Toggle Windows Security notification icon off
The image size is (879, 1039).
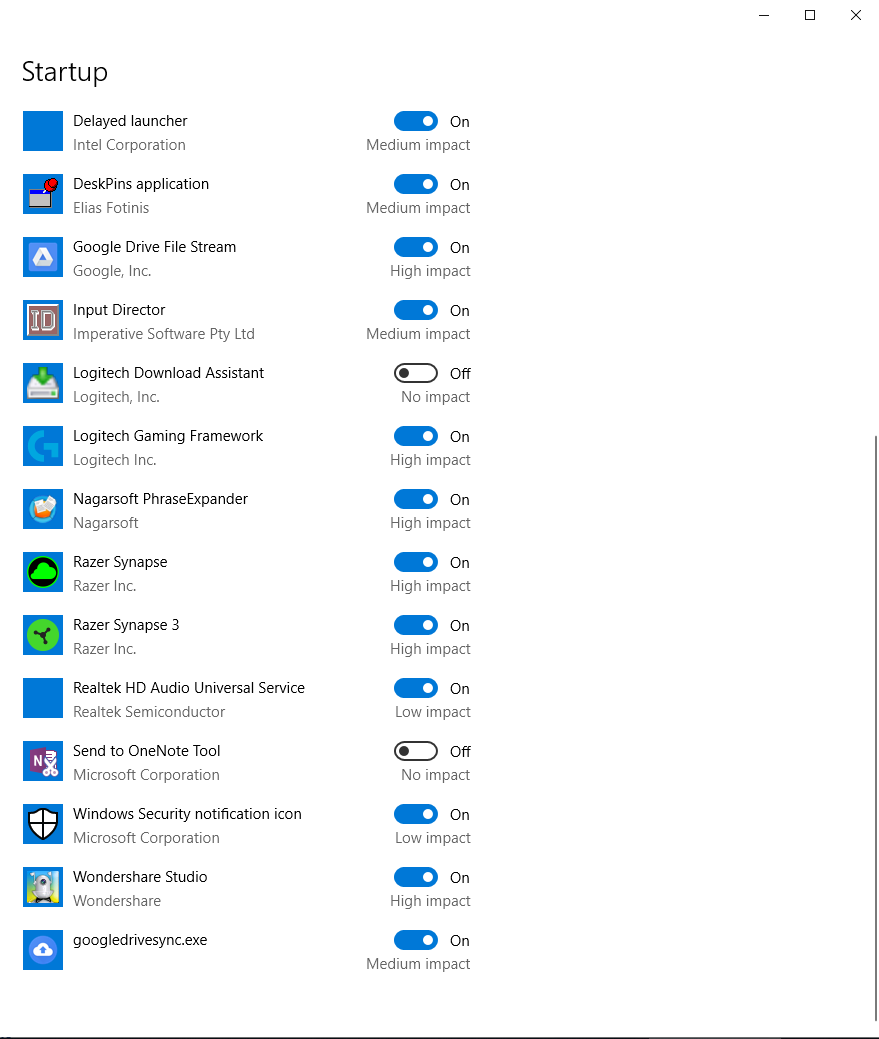pos(416,814)
